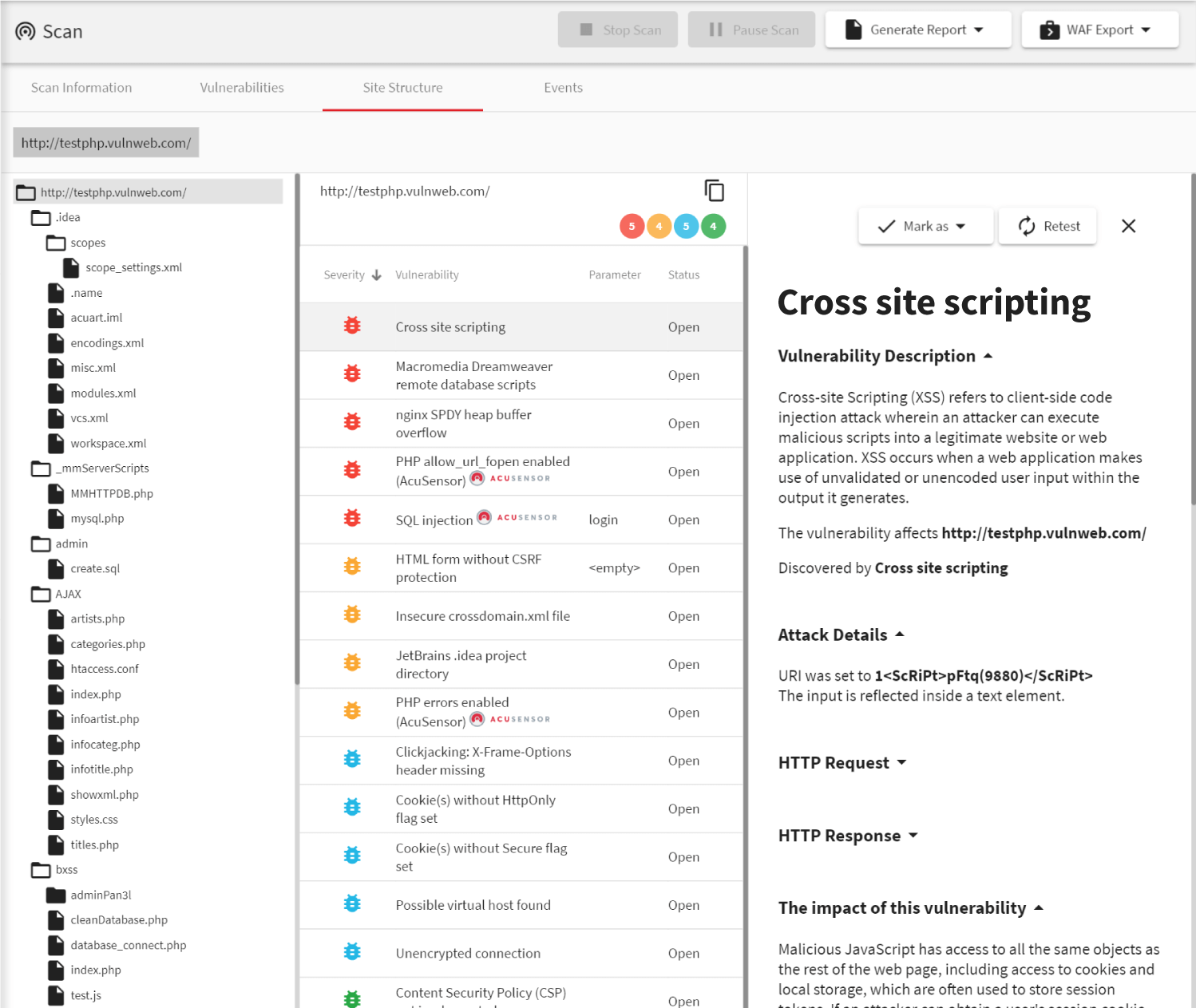This screenshot has height=1008, width=1196.
Task: Toggle the orange medium severity count badge
Action: click(x=659, y=226)
